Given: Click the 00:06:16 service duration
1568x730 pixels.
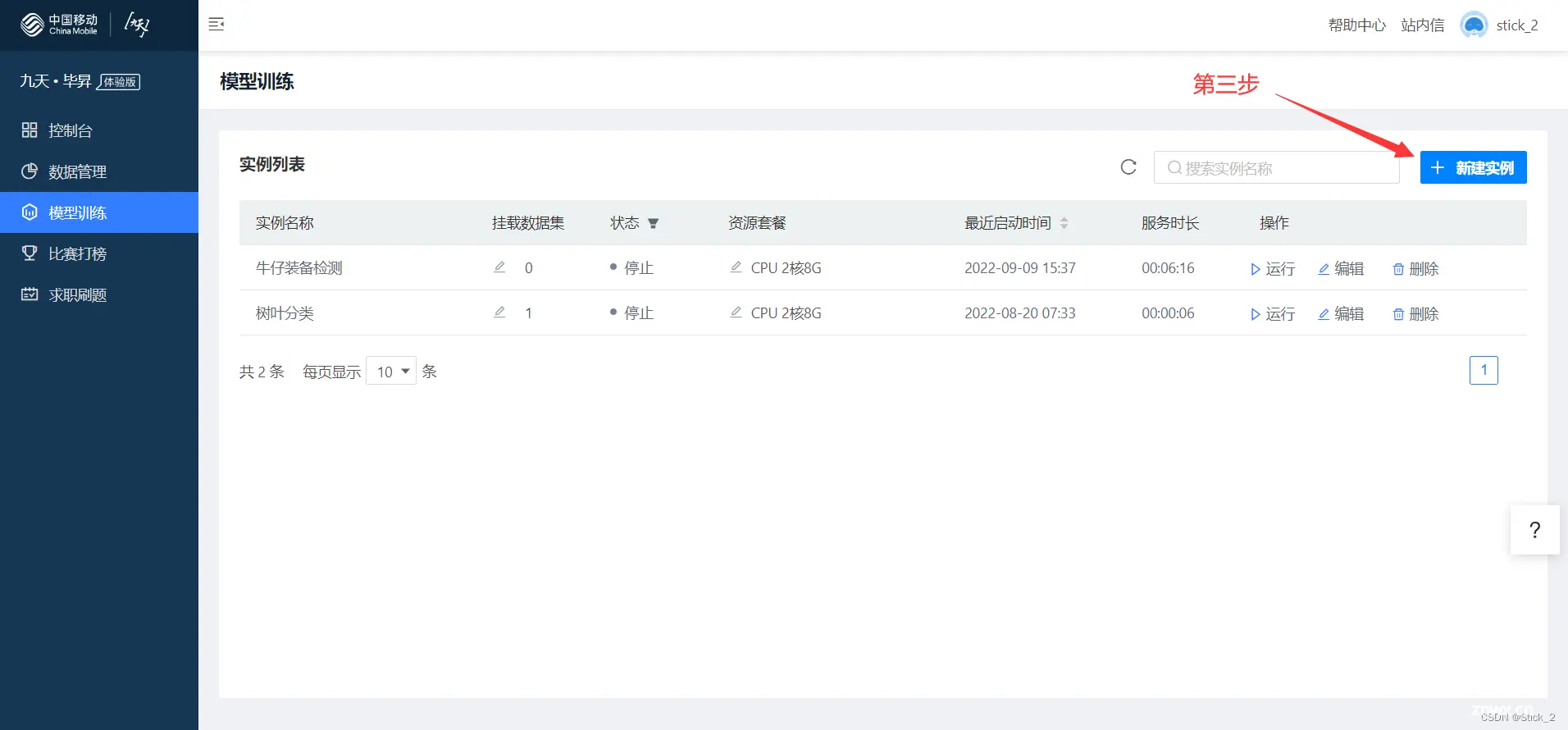Looking at the screenshot, I should tap(1168, 268).
